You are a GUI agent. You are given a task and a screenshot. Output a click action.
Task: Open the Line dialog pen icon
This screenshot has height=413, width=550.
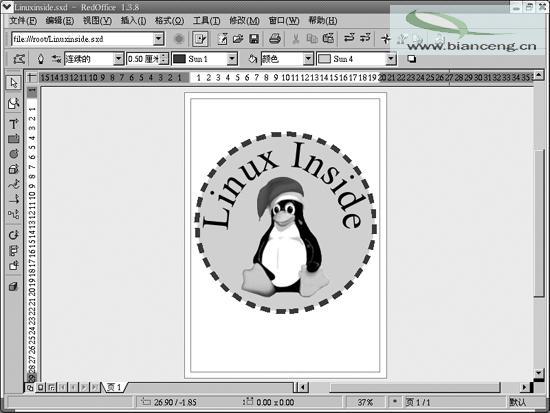coord(41,59)
